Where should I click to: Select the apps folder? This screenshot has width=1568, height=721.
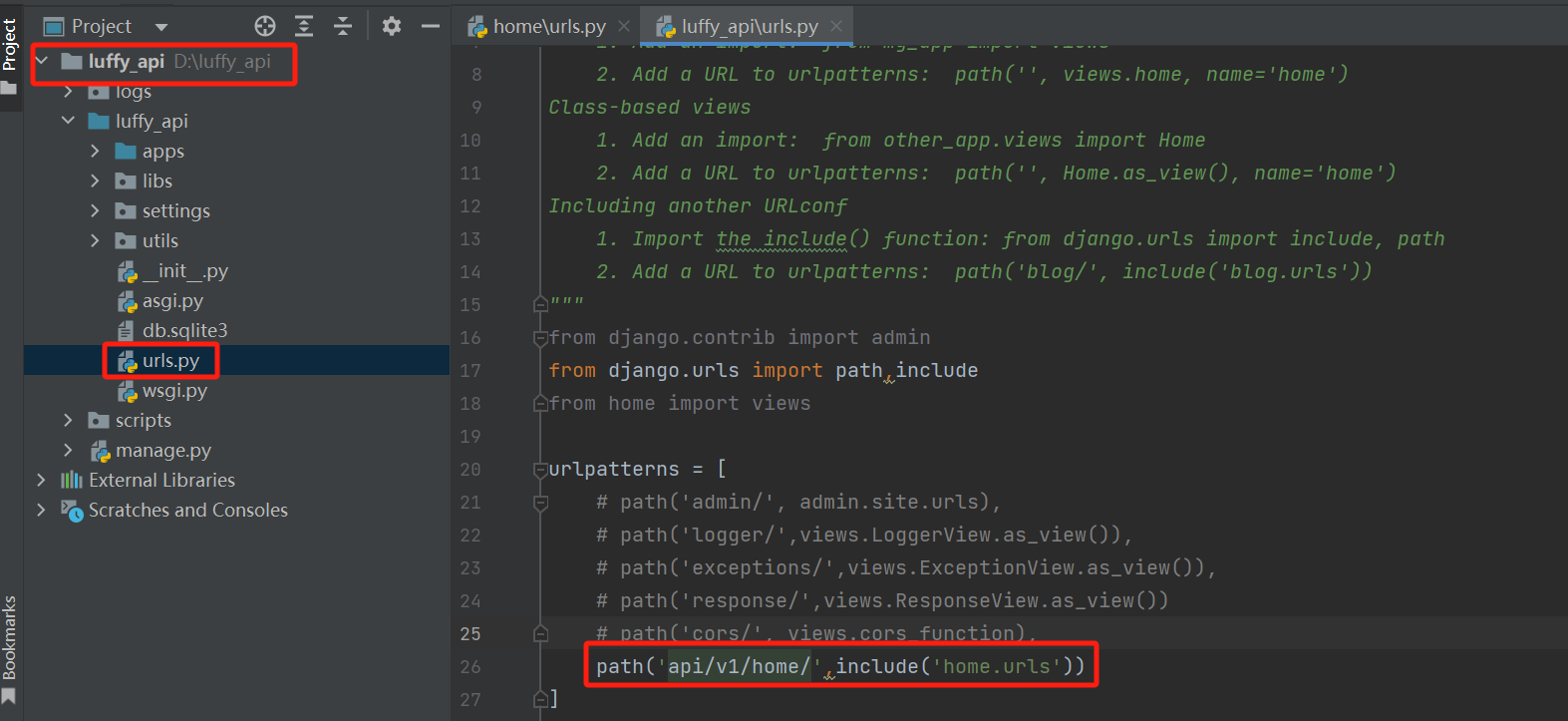point(163,151)
